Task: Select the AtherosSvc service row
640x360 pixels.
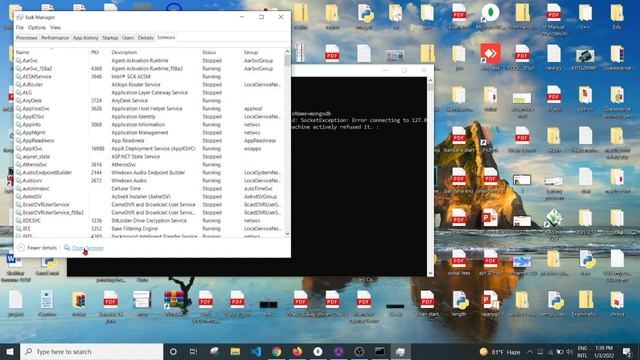Action: 149,164
